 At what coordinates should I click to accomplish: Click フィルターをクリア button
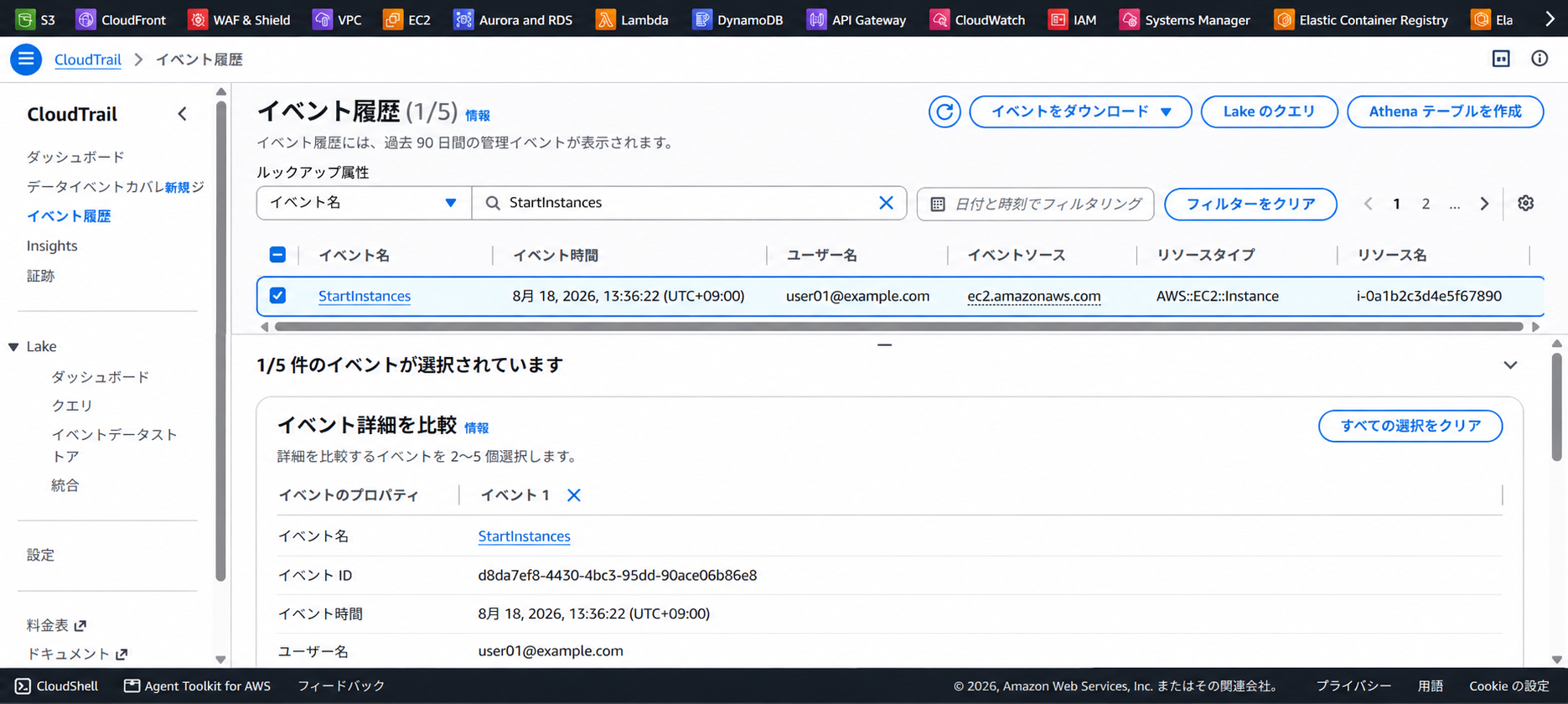pos(1250,204)
